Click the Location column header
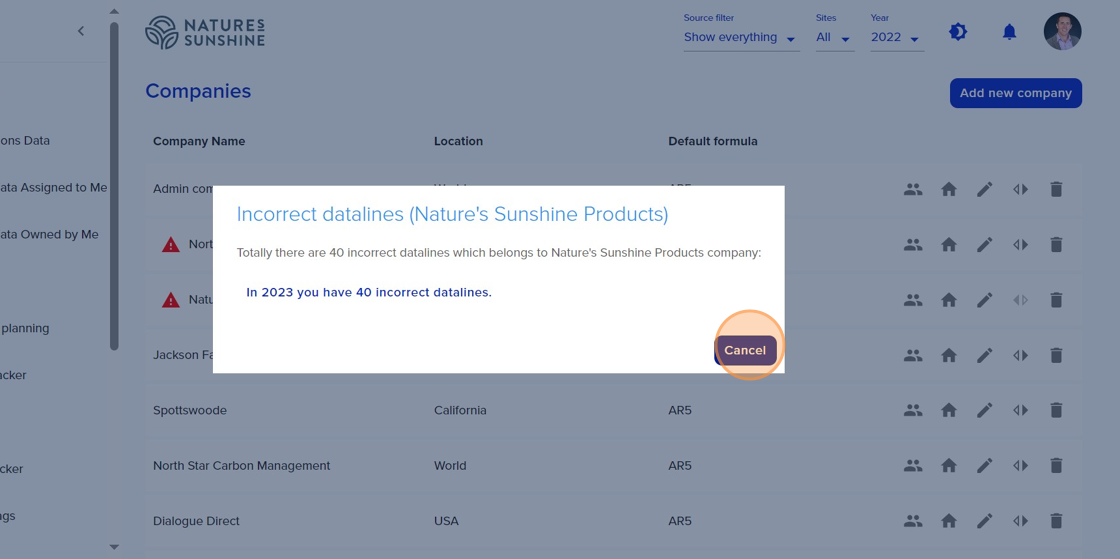 [459, 141]
